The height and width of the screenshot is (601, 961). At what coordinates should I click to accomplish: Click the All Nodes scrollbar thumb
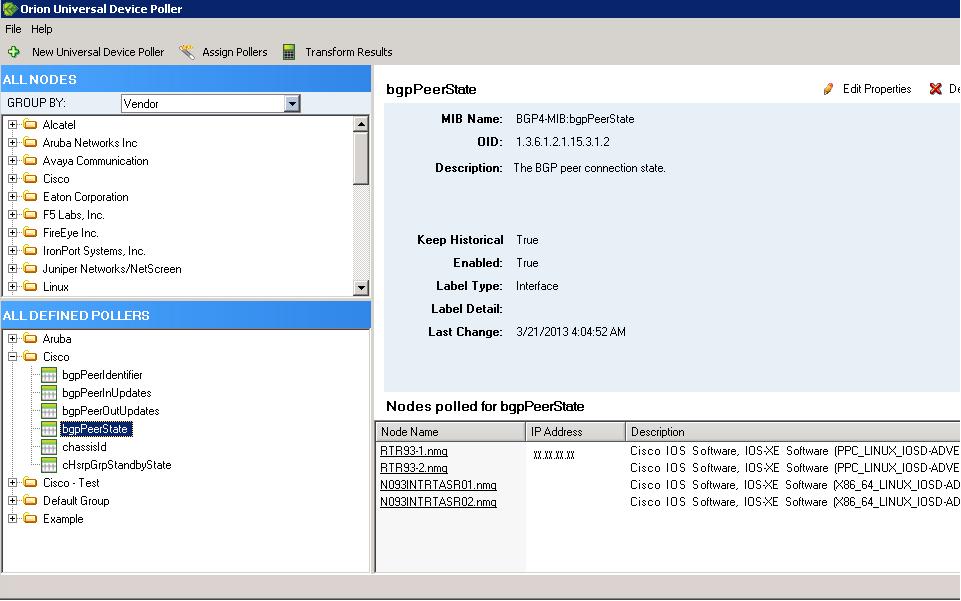tap(361, 158)
